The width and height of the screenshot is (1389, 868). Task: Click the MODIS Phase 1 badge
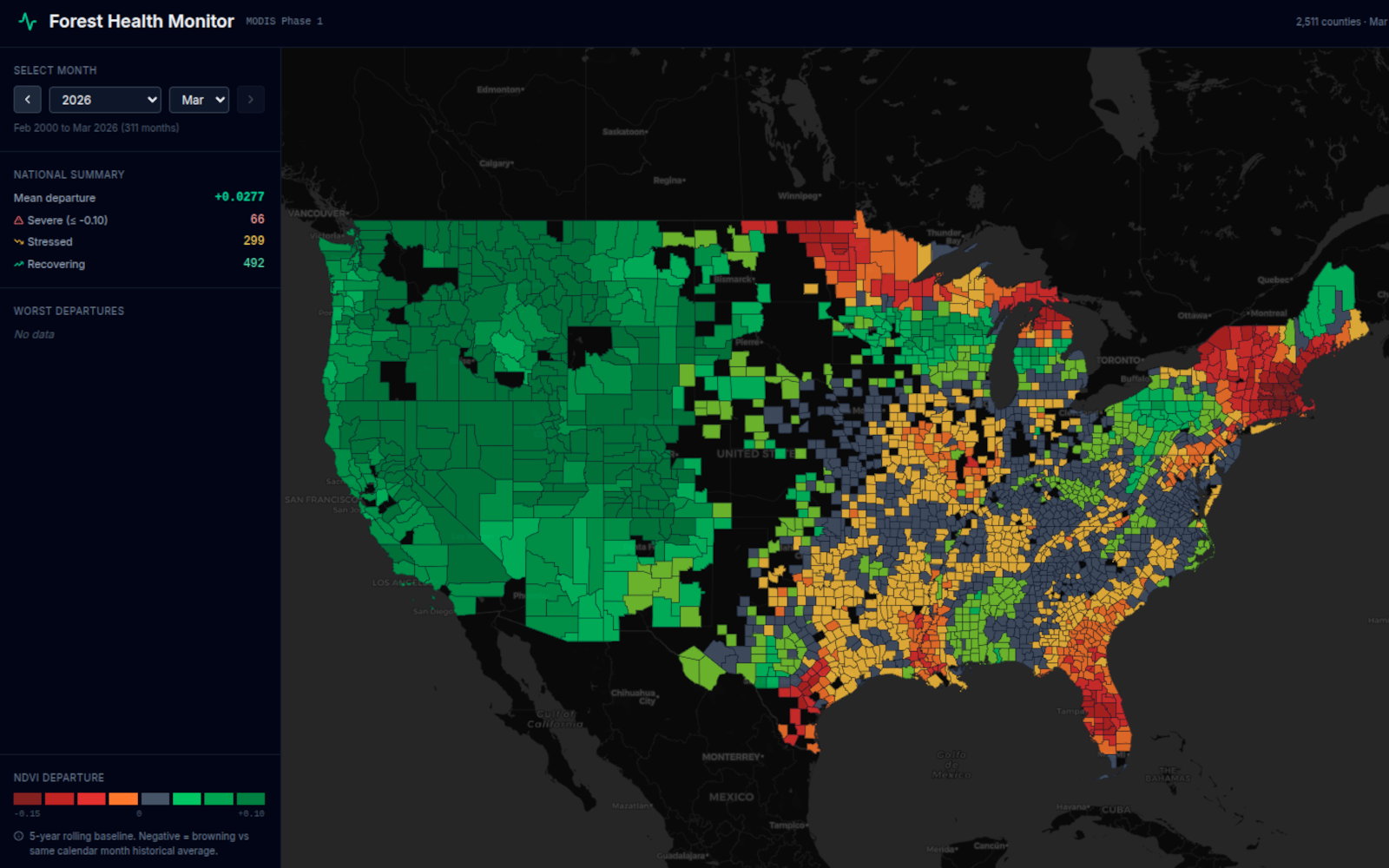tap(283, 20)
